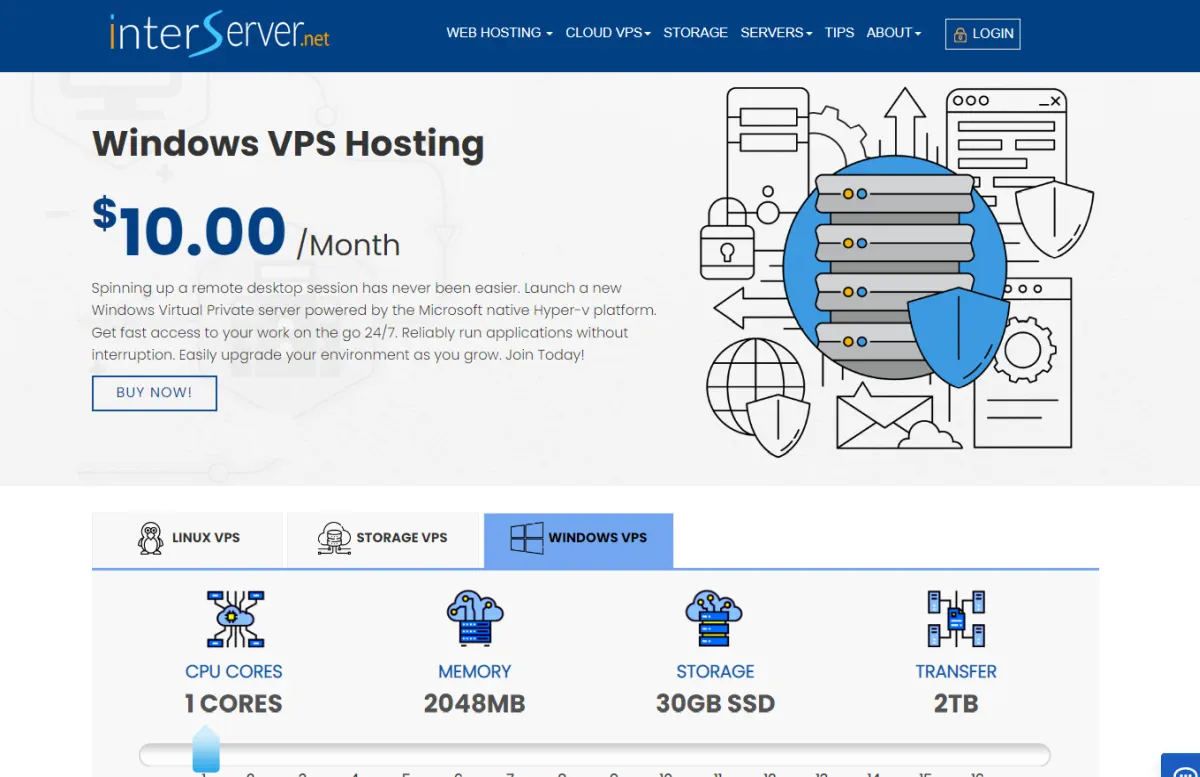
Task: Click the Login button
Action: click(982, 34)
